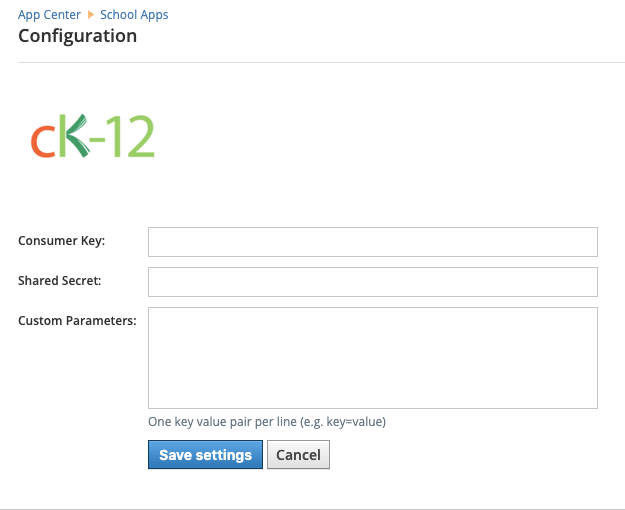Image resolution: width=625 pixels, height=510 pixels.
Task: Click inside the Custom Parameters text area
Action: point(372,357)
